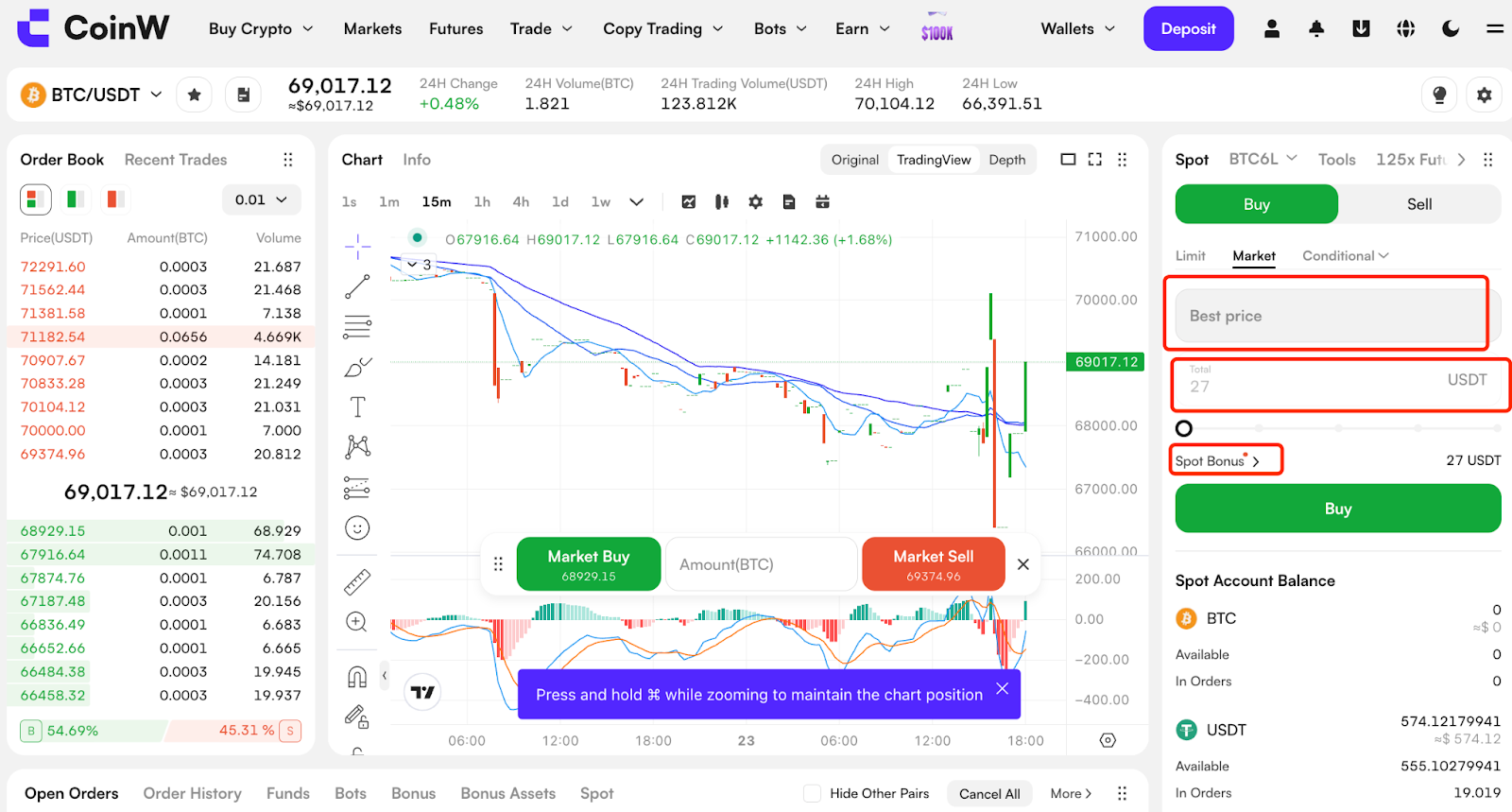Select the pattern drawing tool
This screenshot has width=1512, height=812.
[x=357, y=446]
